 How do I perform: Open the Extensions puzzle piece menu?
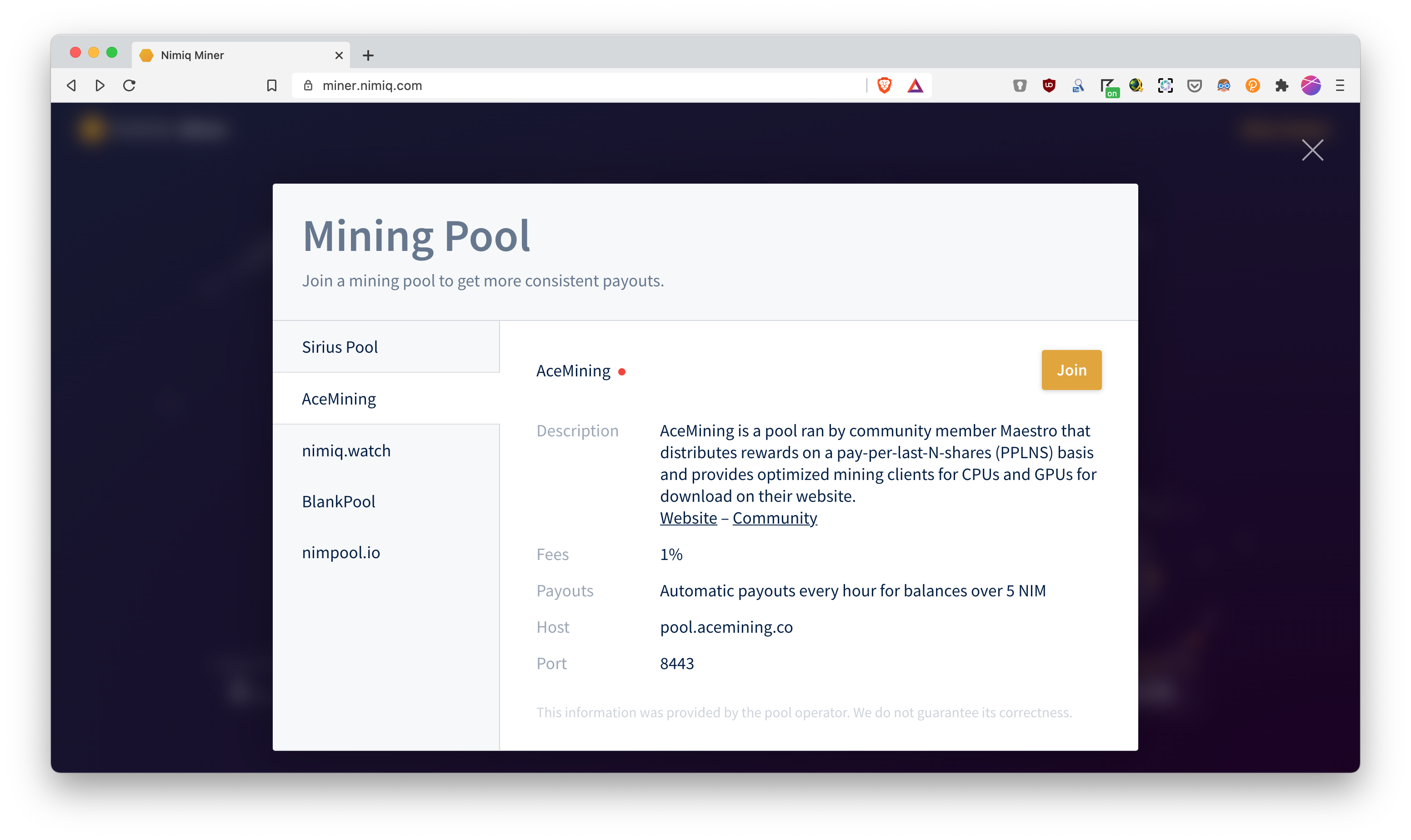(x=1281, y=85)
